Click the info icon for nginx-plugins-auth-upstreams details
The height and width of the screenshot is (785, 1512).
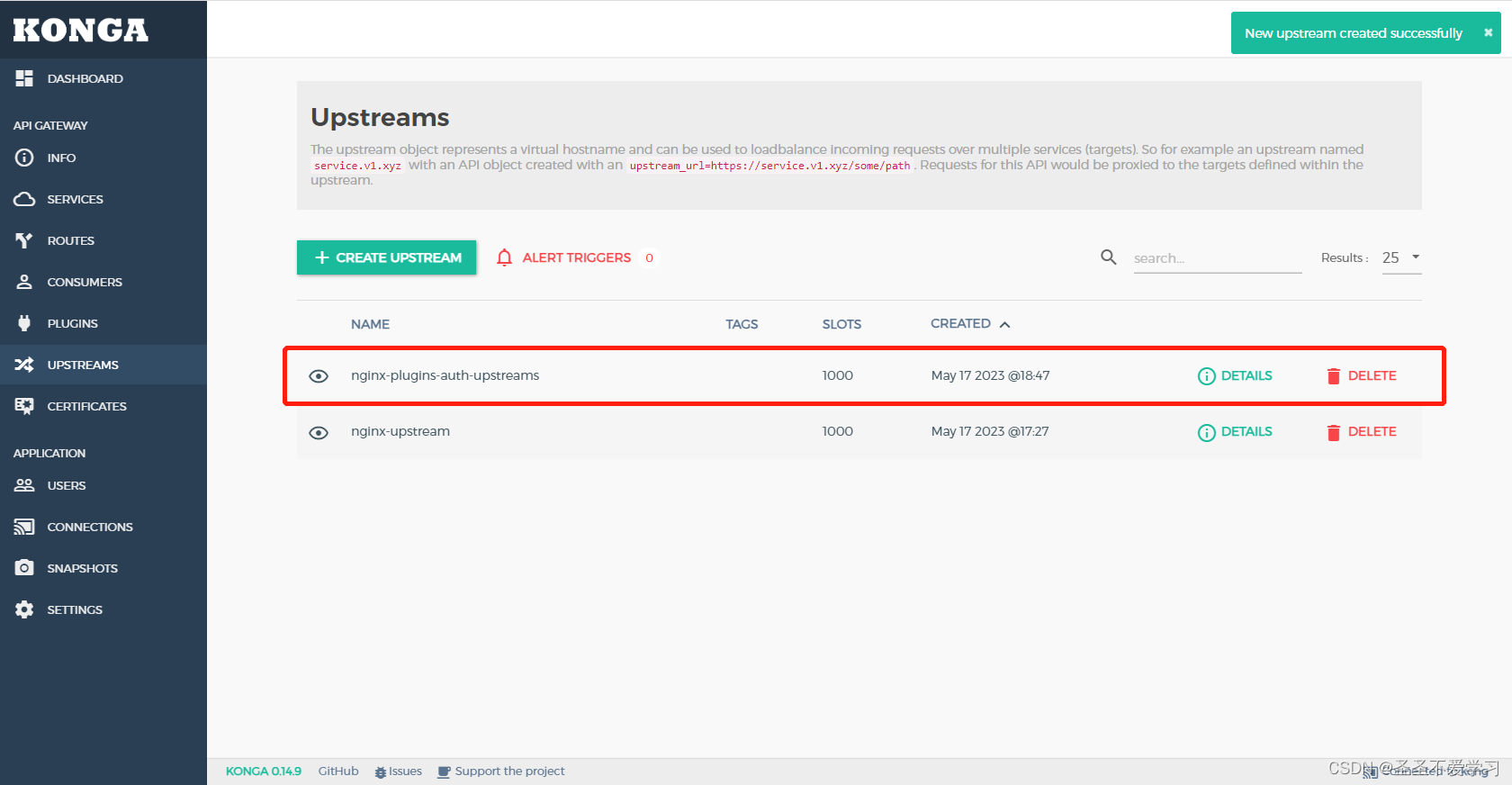(x=1207, y=376)
